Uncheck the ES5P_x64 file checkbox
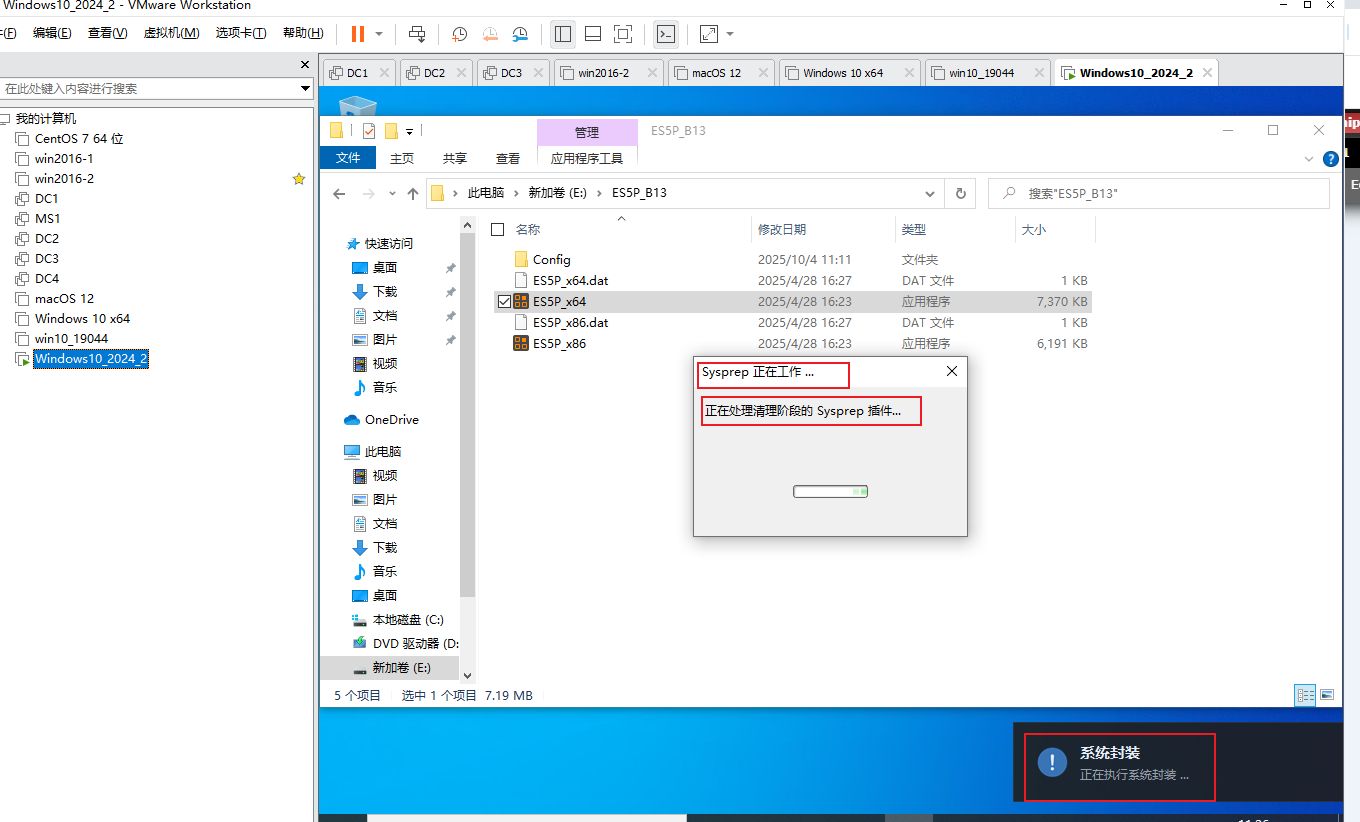The width and height of the screenshot is (1360, 822). 504,301
